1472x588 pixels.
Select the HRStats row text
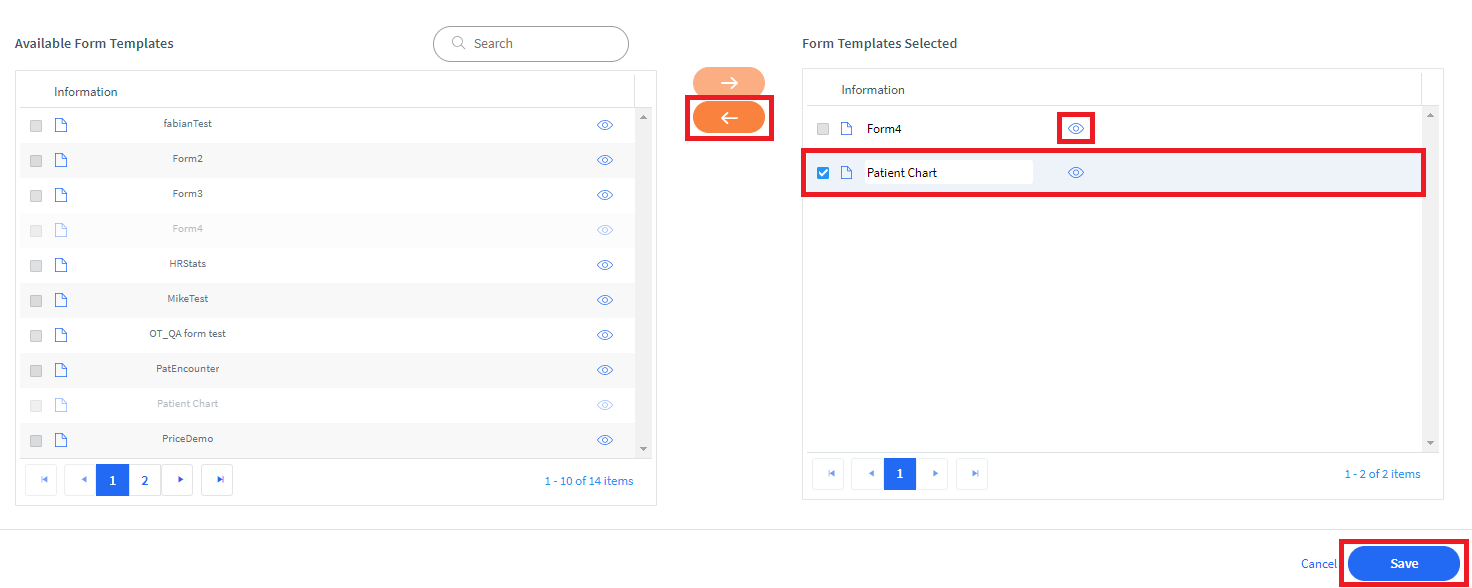tap(188, 264)
